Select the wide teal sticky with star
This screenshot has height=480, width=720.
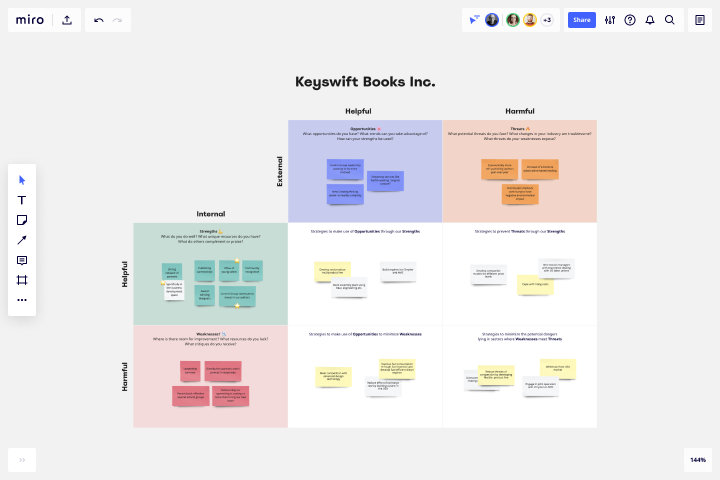tap(237, 296)
